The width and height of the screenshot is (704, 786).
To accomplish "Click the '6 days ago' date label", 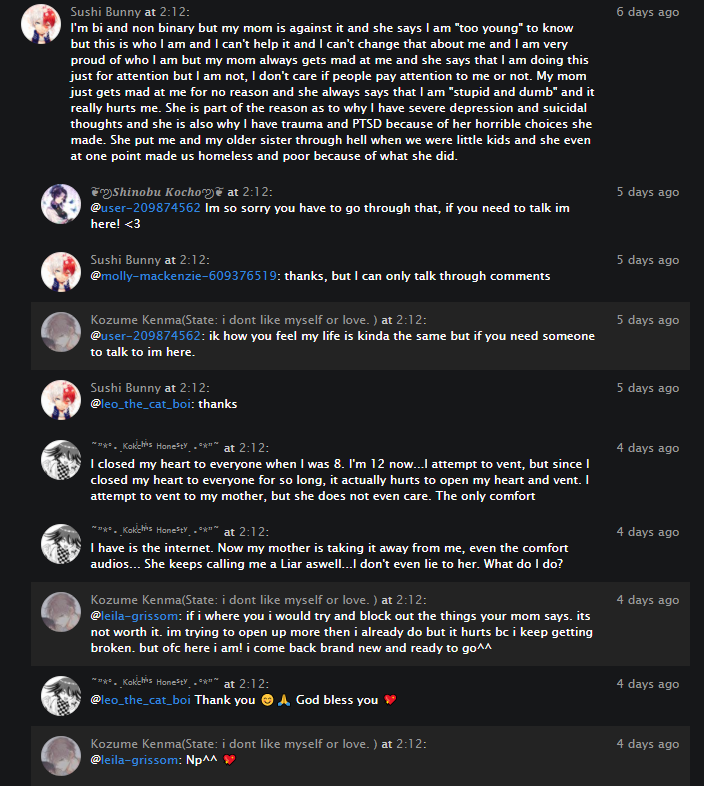I will click(647, 12).
